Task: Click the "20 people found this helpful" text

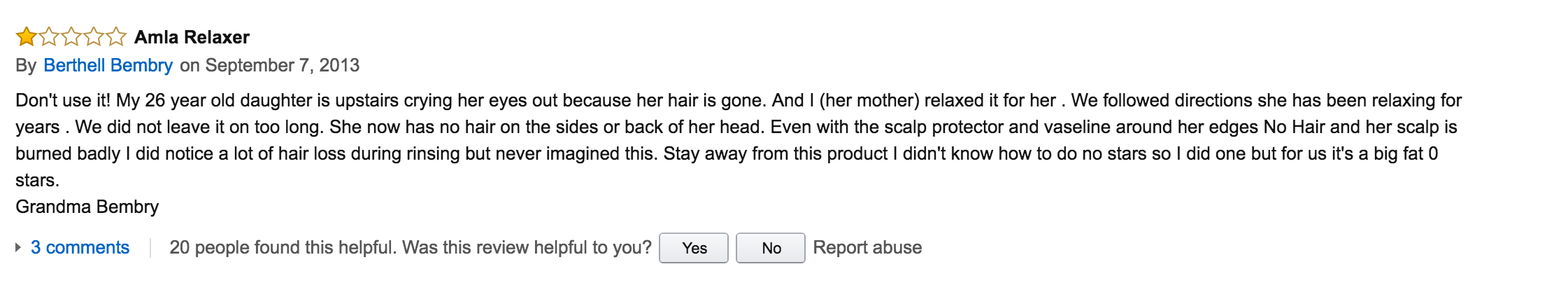Action: tap(283, 247)
